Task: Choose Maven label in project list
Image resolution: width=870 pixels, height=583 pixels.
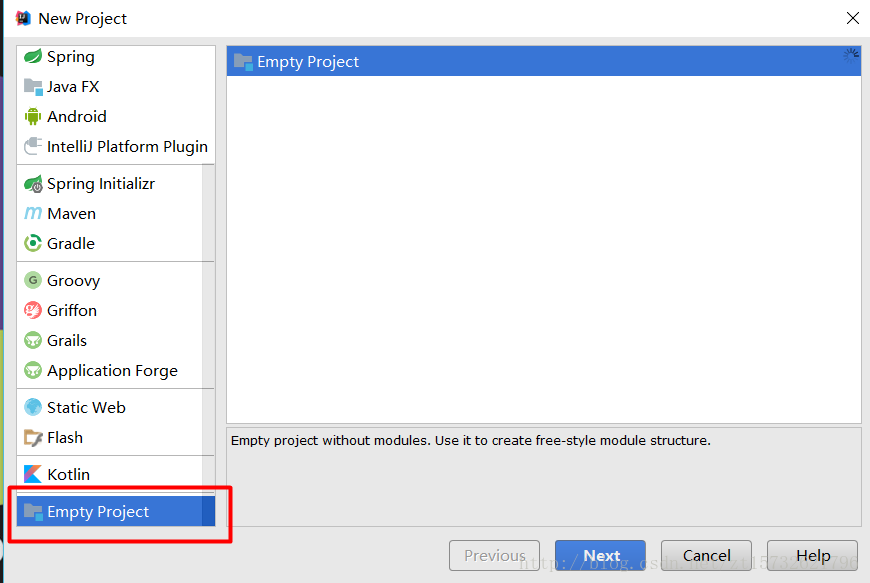Action: [71, 214]
